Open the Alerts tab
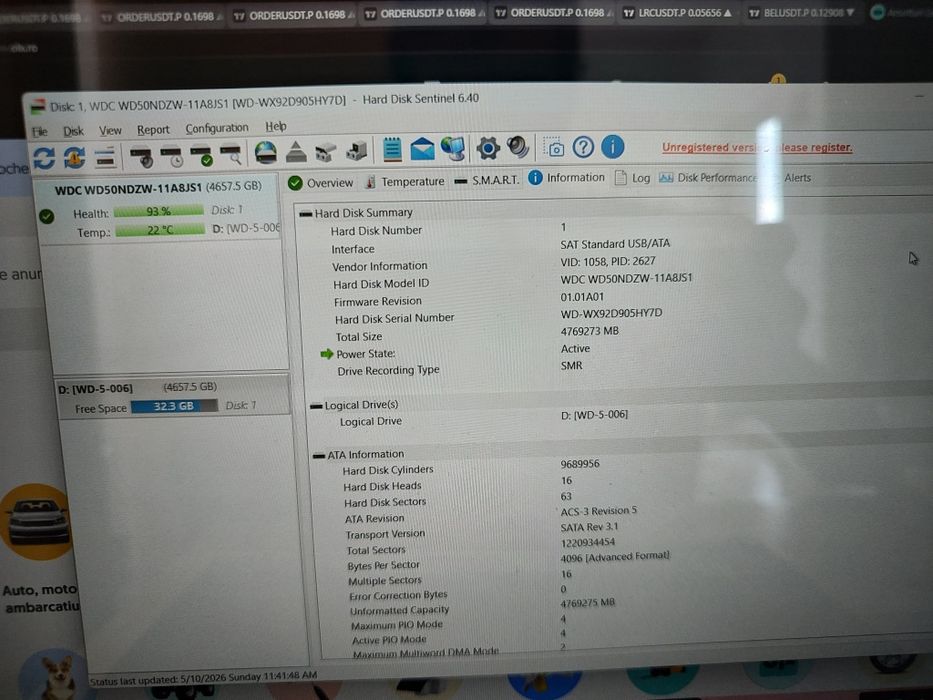This screenshot has width=933, height=700. (x=797, y=177)
